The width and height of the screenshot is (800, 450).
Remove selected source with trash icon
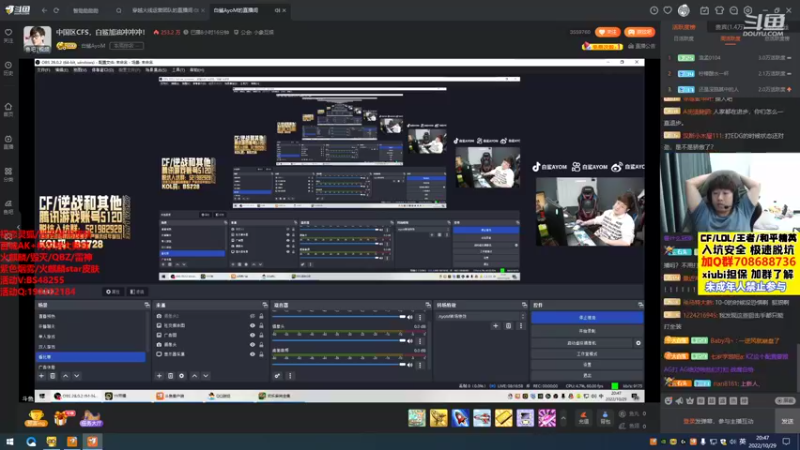pos(170,376)
